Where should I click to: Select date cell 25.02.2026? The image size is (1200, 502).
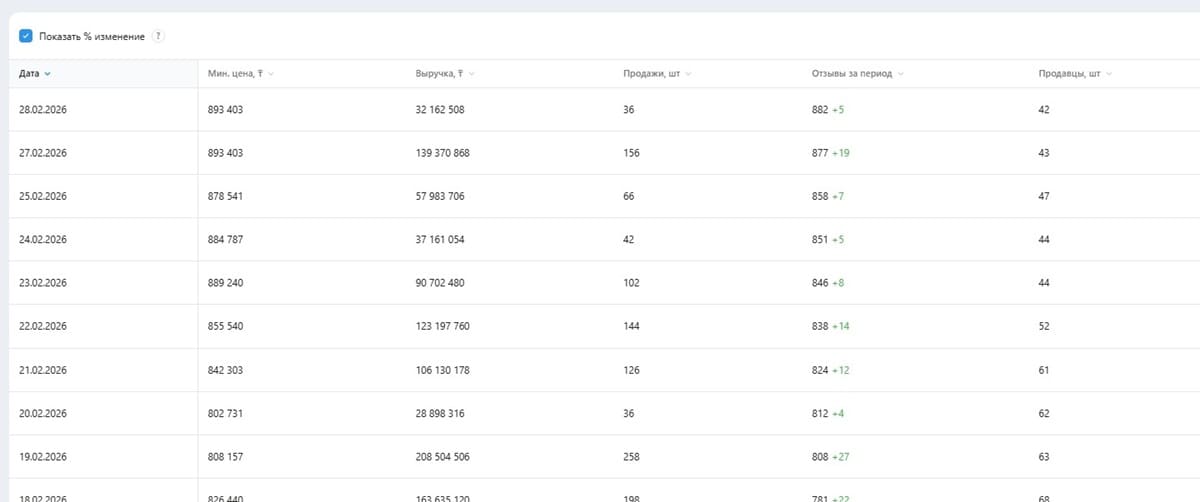pos(43,196)
